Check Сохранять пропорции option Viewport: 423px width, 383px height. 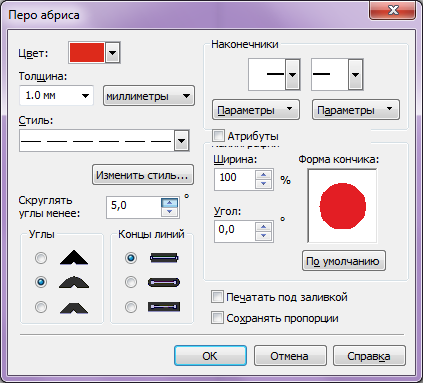pyautogui.click(x=217, y=318)
